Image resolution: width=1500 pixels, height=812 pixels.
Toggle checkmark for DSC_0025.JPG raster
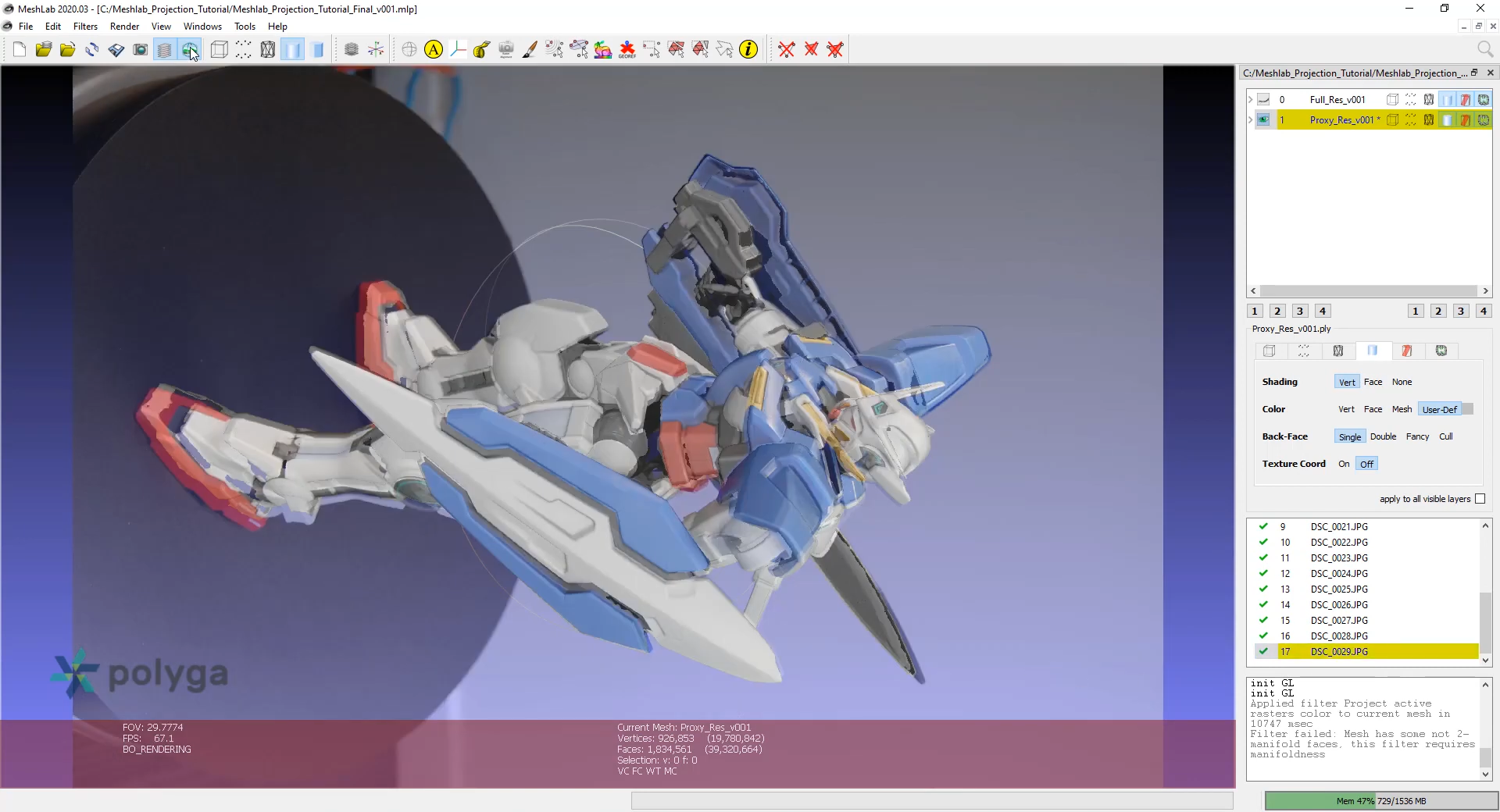[x=1263, y=589]
